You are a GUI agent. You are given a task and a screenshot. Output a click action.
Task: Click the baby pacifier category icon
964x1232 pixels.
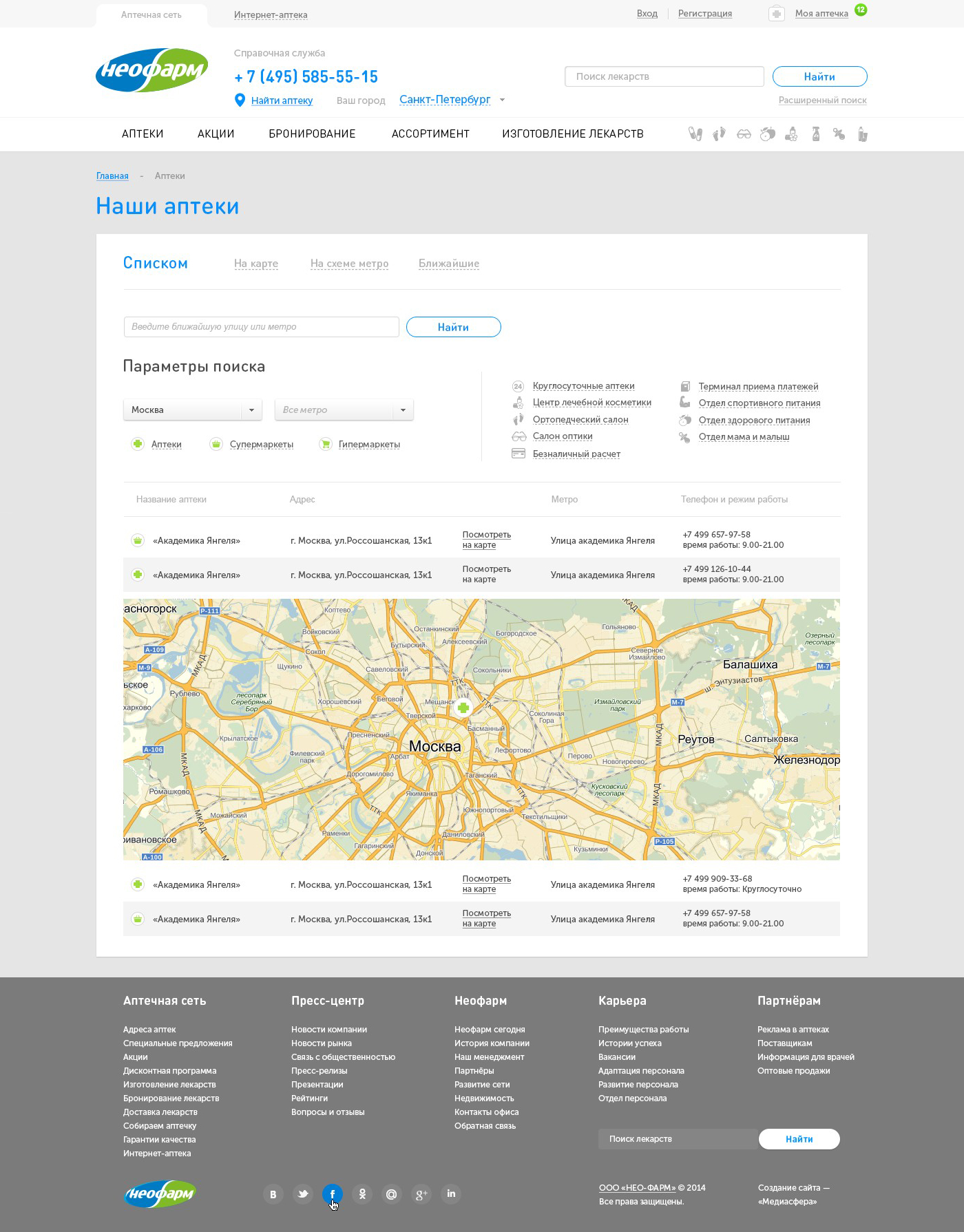pyautogui.click(x=839, y=134)
